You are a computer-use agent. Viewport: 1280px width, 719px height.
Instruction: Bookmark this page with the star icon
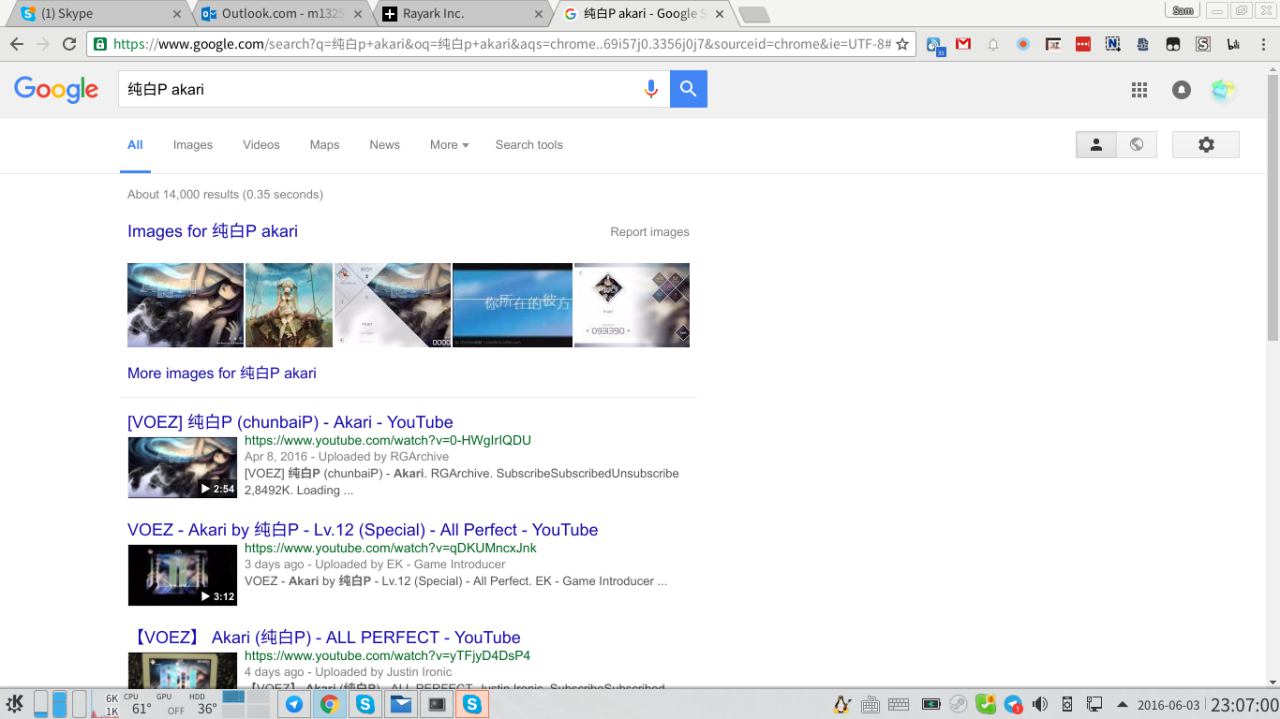pos(902,44)
